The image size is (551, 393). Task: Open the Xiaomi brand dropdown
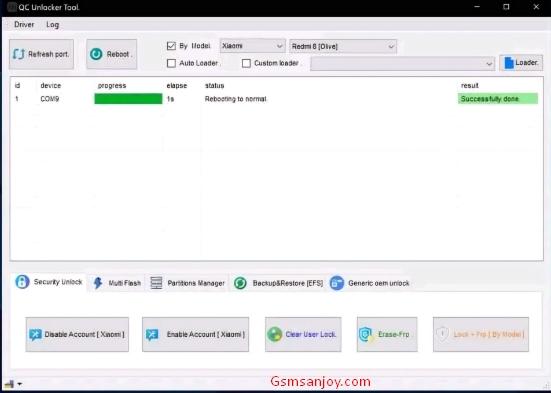tap(252, 46)
